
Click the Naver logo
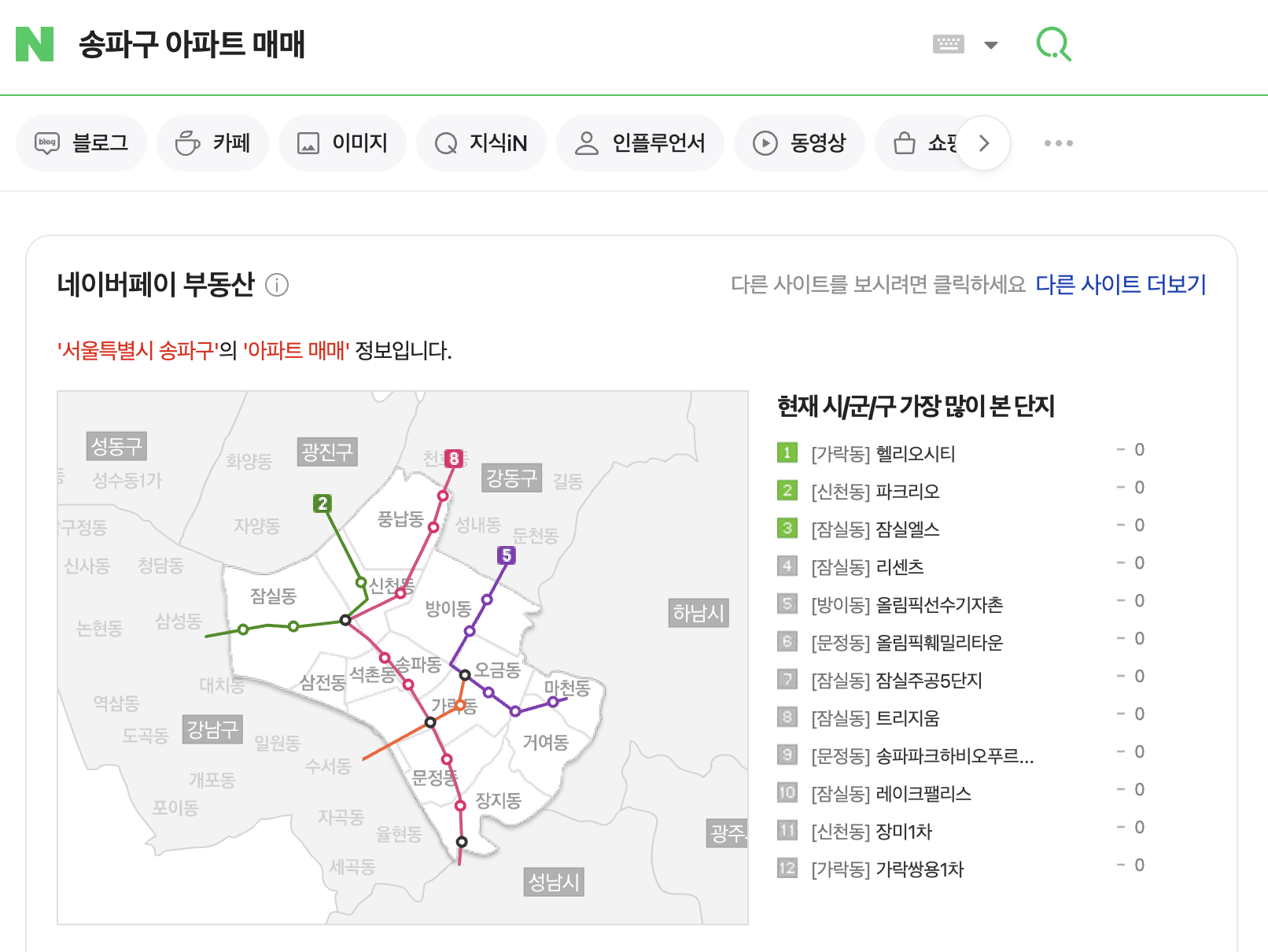35,46
